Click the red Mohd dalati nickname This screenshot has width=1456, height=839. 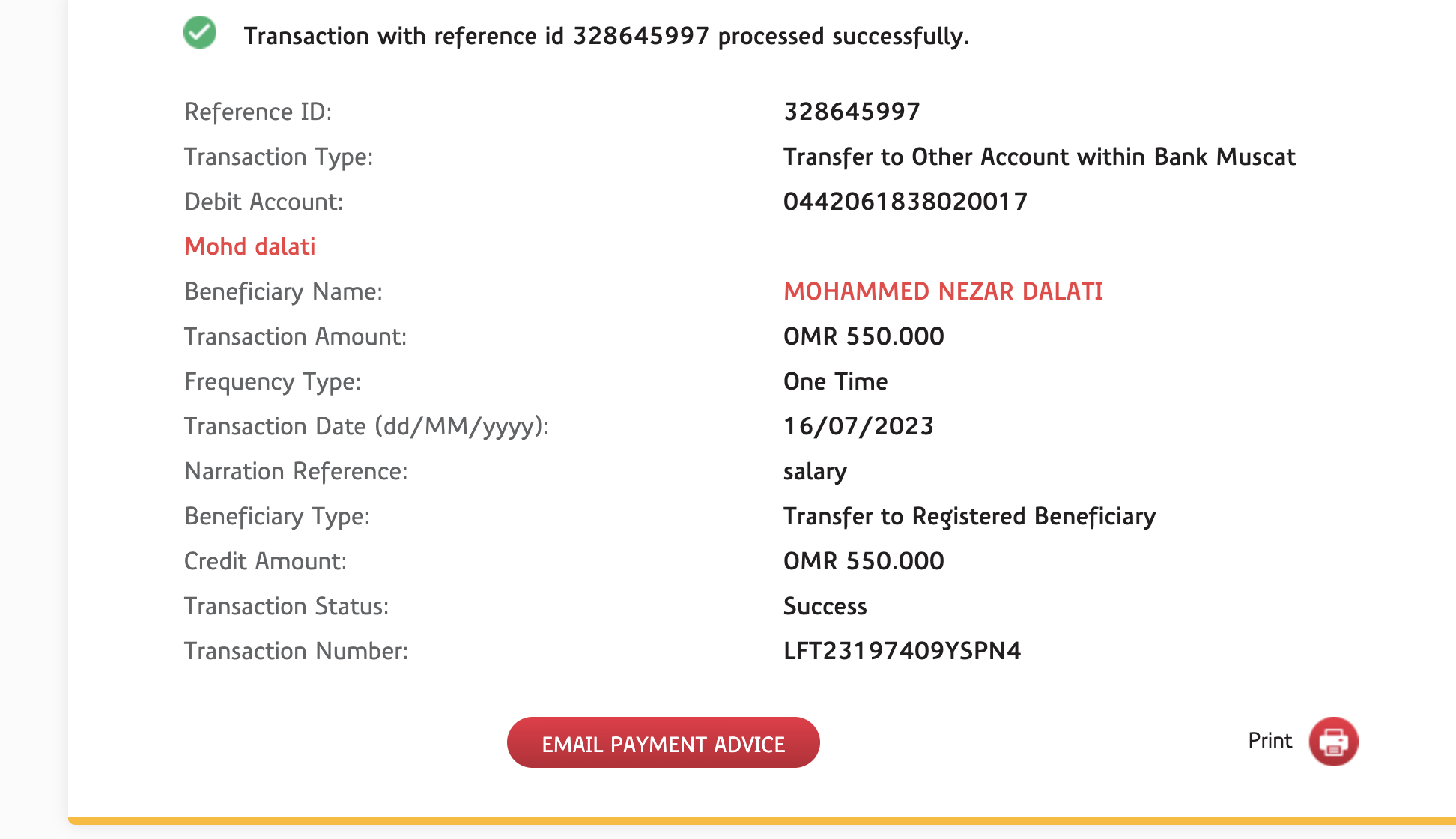[250, 246]
